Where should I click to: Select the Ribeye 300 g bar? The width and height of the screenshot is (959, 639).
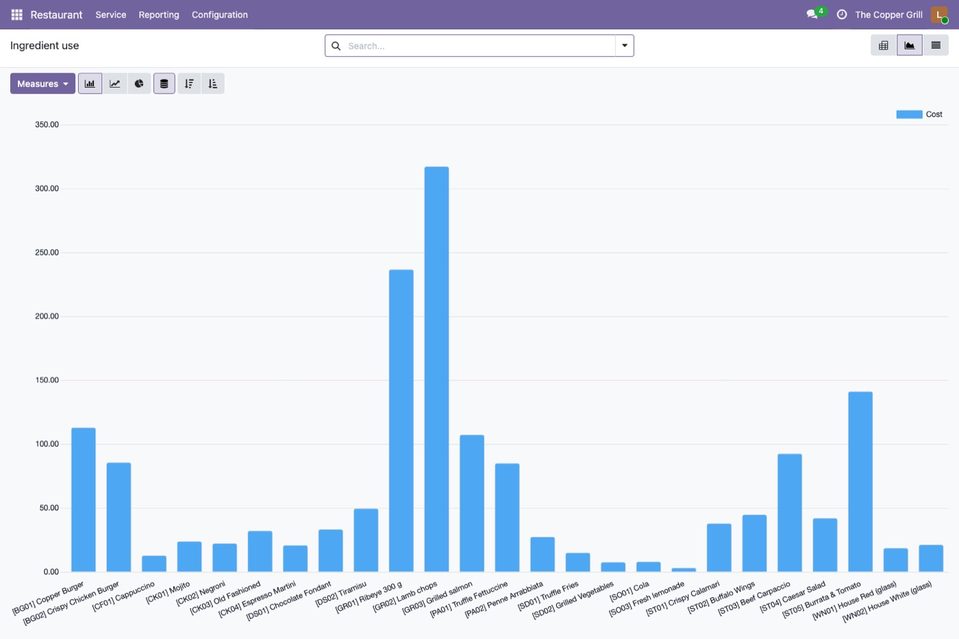click(x=401, y=421)
